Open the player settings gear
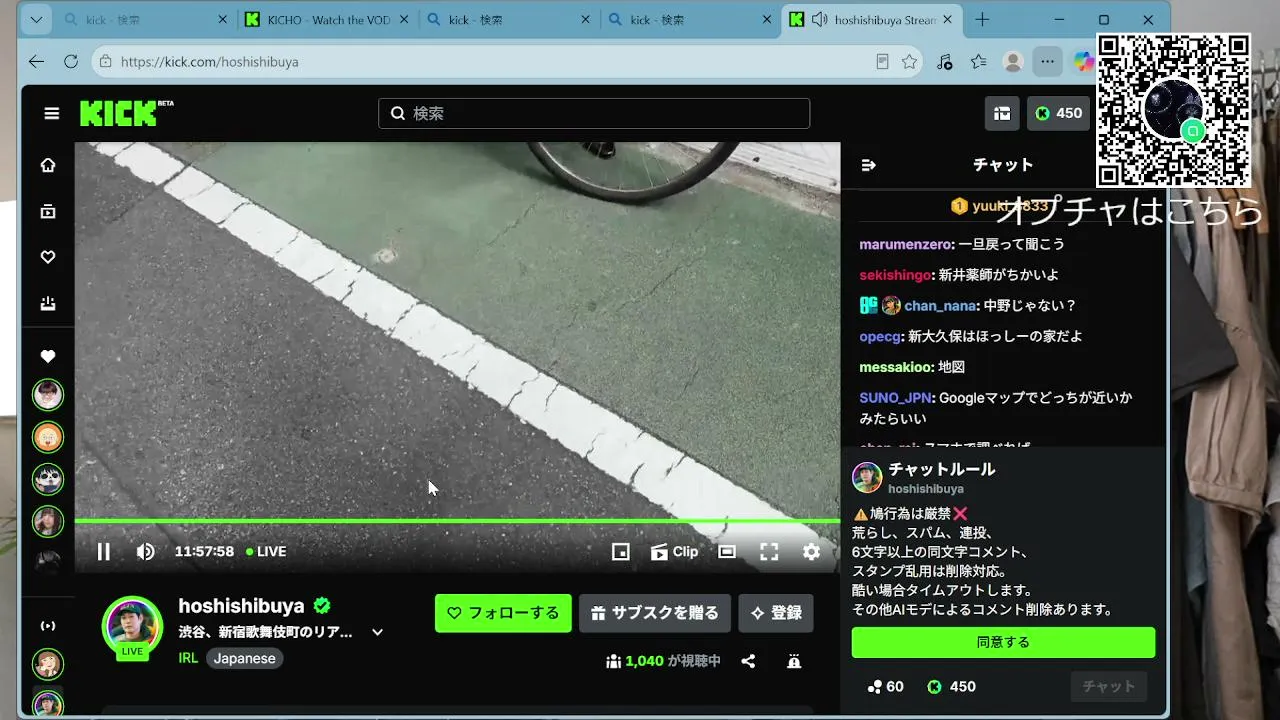This screenshot has width=1280, height=720. (x=811, y=551)
